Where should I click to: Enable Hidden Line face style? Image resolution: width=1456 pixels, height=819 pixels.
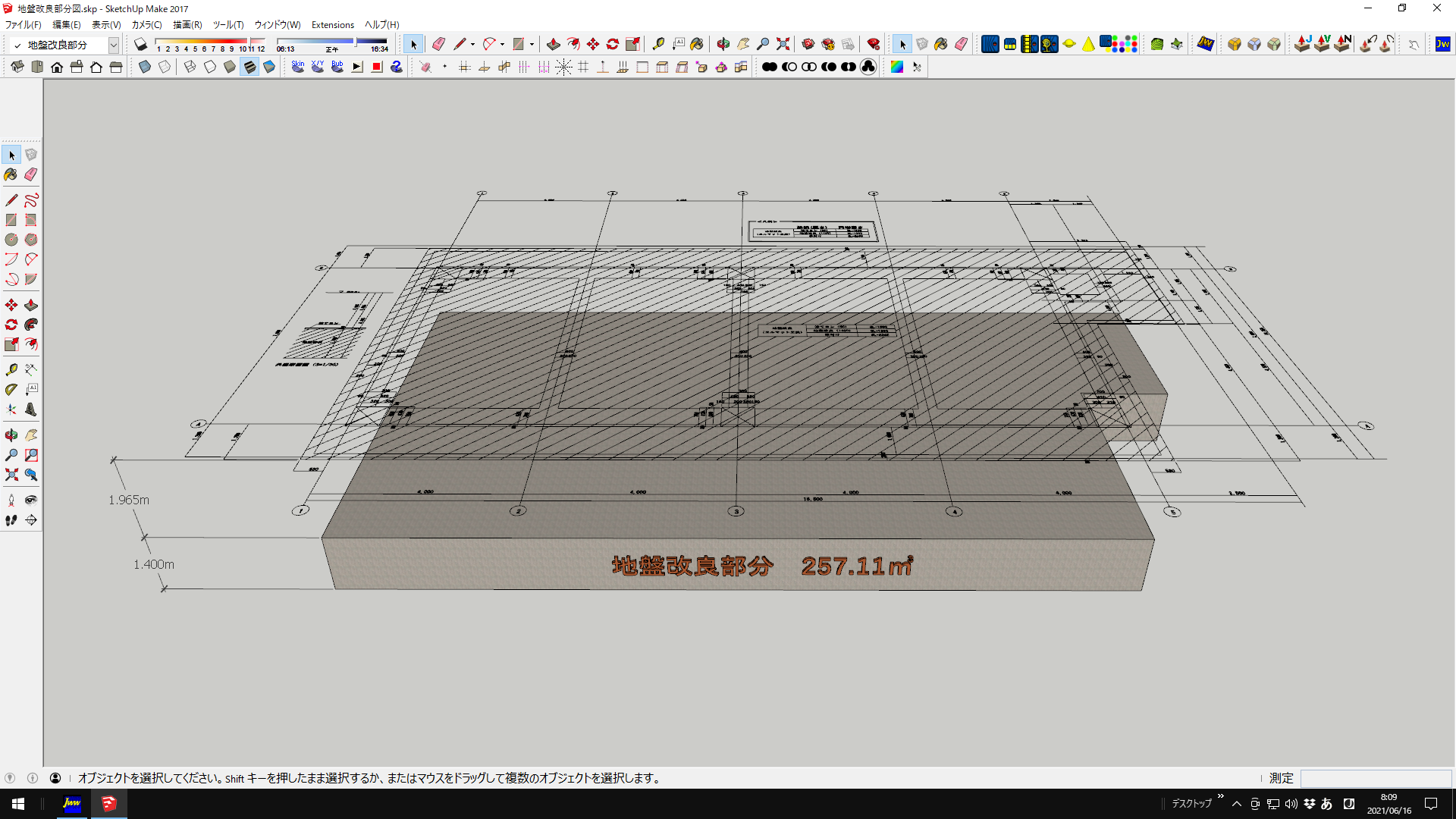click(x=210, y=67)
